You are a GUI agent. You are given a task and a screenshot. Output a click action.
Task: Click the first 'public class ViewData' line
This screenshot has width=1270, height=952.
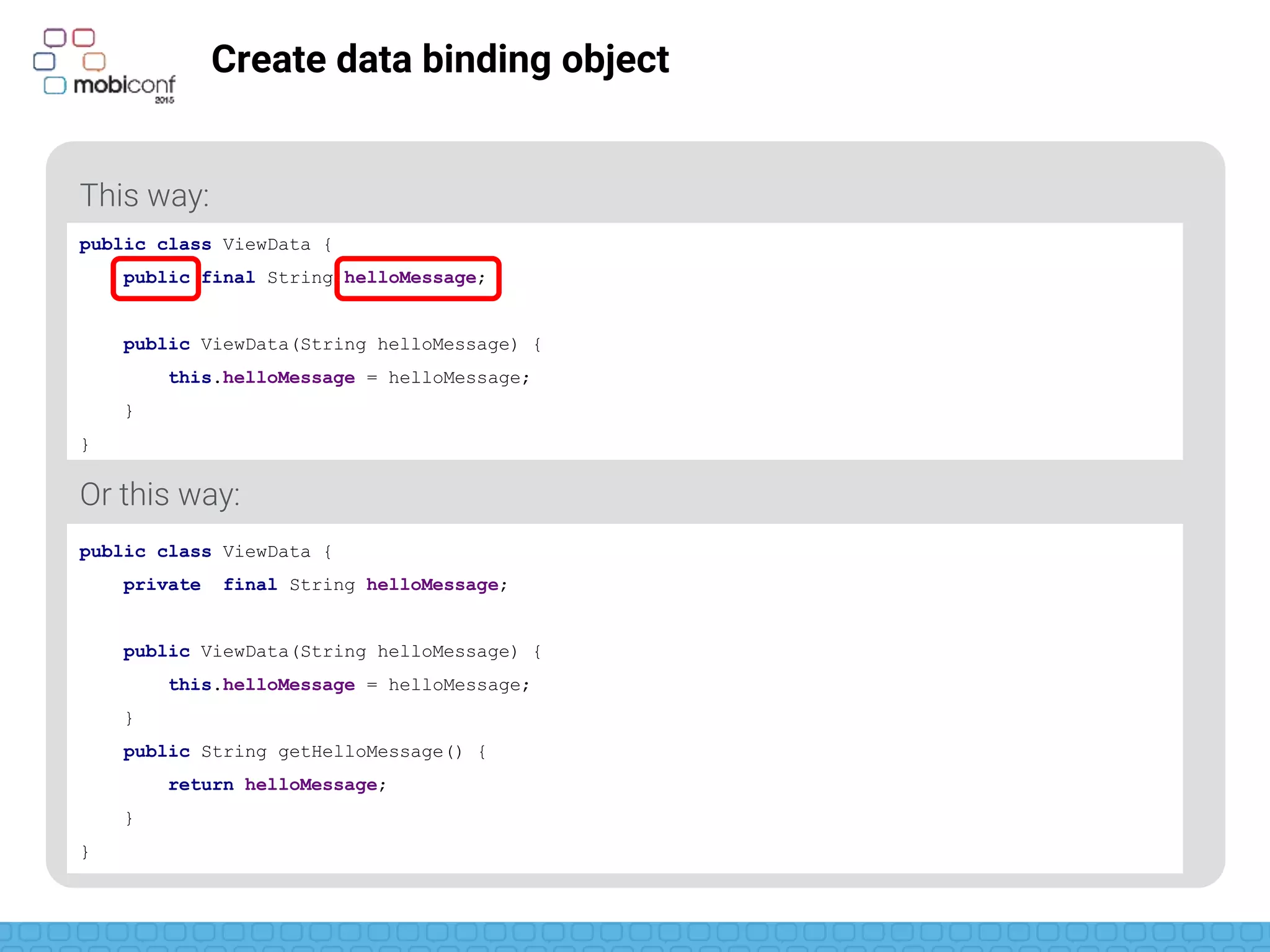[205, 245]
